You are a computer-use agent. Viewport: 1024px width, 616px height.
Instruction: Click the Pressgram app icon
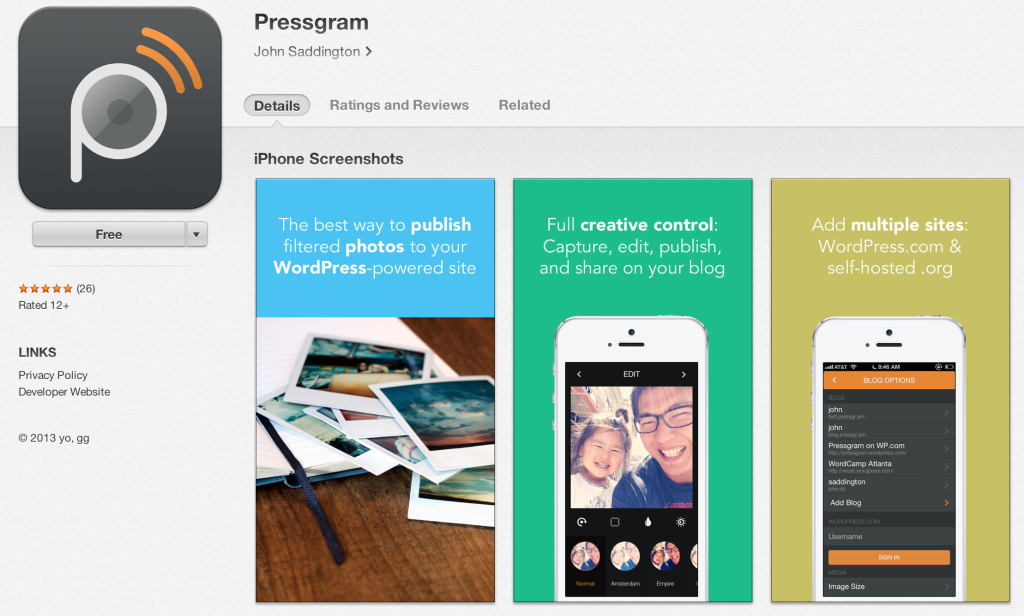120,108
